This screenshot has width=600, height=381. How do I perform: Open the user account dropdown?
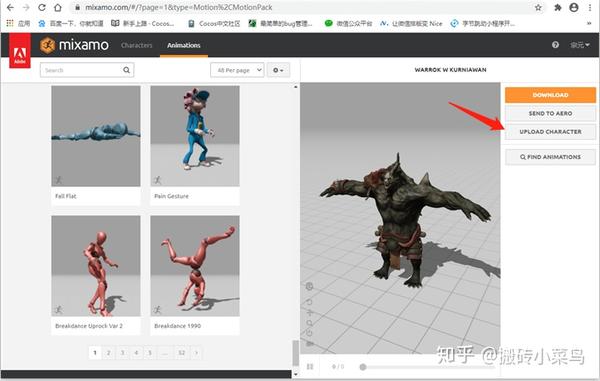point(580,45)
